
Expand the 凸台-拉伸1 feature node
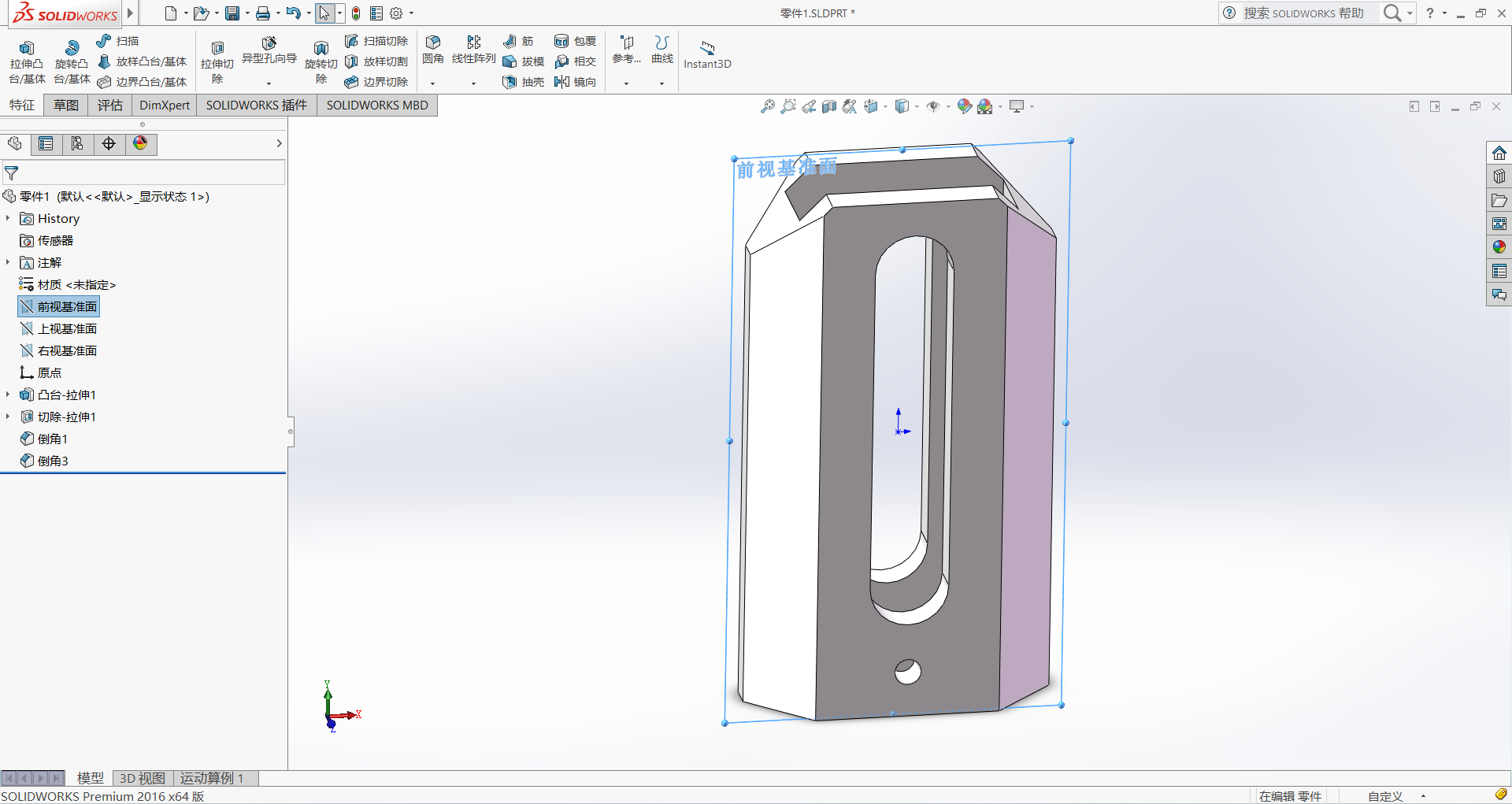tap(8, 395)
